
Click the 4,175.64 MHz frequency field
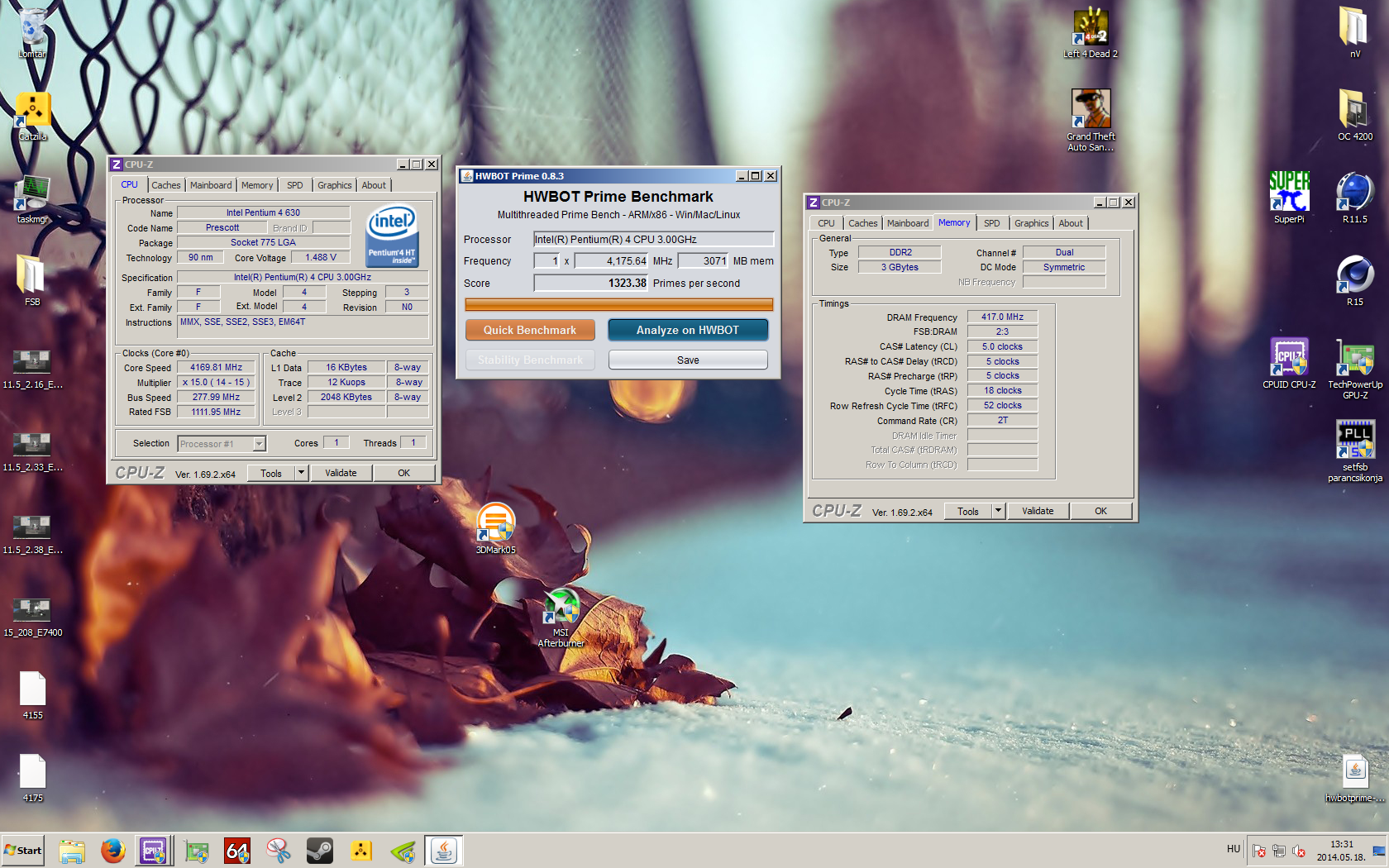point(612,260)
